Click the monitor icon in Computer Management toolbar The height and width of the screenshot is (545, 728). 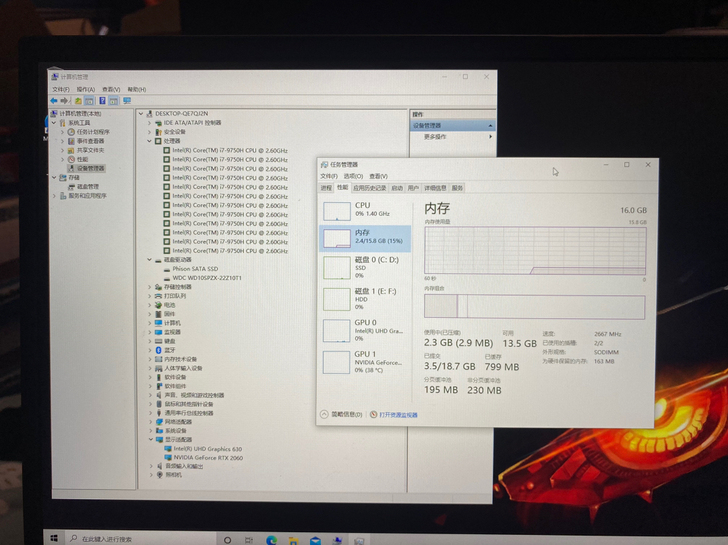pyautogui.click(x=127, y=101)
